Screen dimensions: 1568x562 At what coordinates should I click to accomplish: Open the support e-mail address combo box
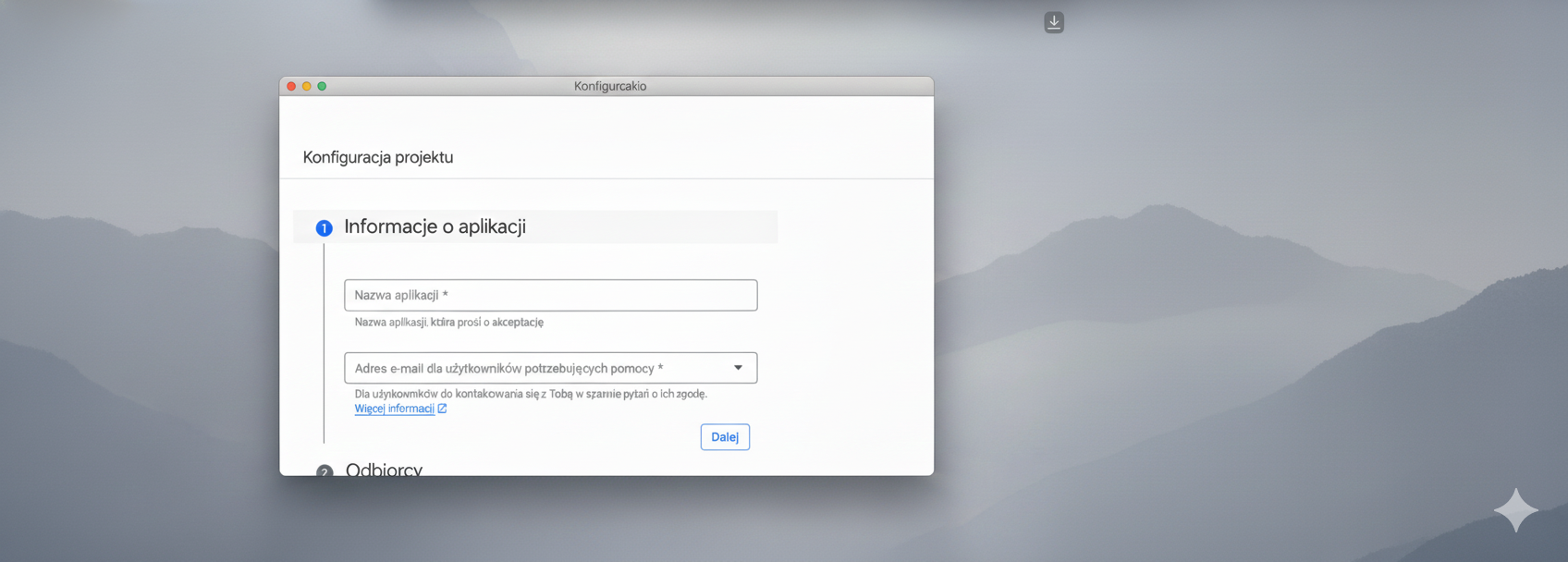click(536, 368)
